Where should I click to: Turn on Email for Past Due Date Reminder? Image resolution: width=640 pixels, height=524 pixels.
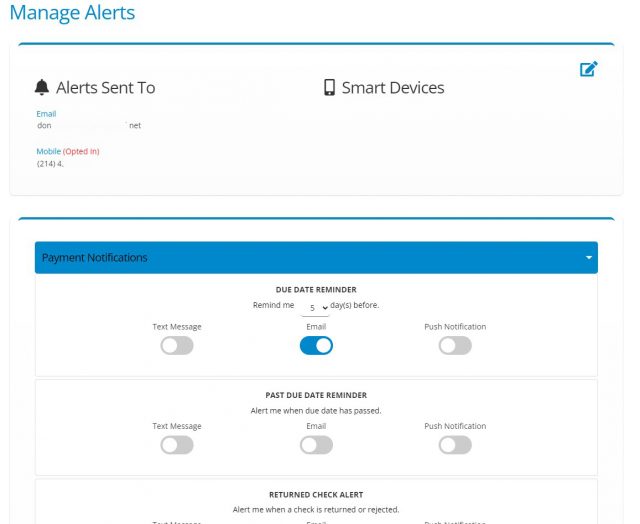316,445
